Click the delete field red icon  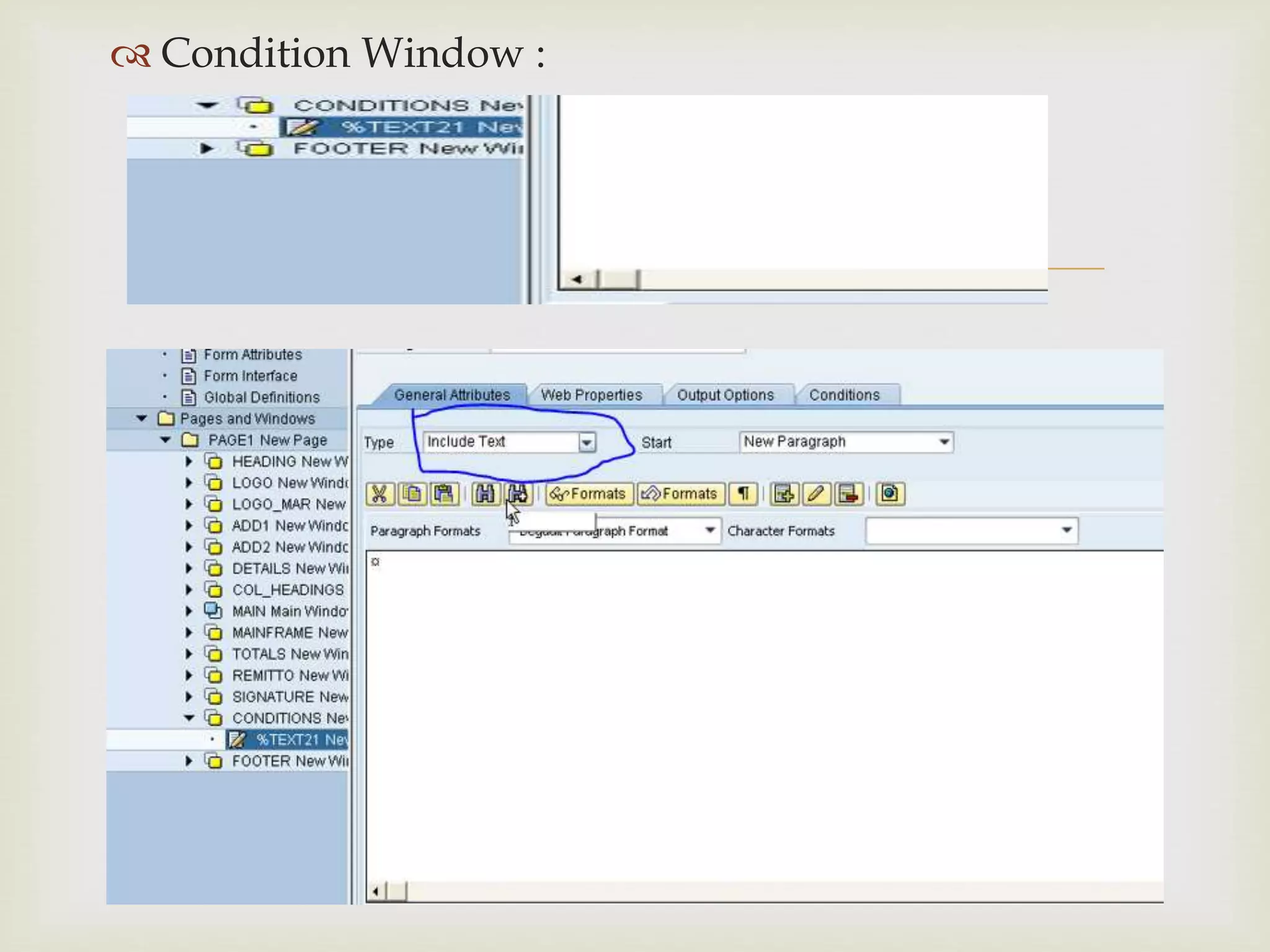click(x=848, y=494)
